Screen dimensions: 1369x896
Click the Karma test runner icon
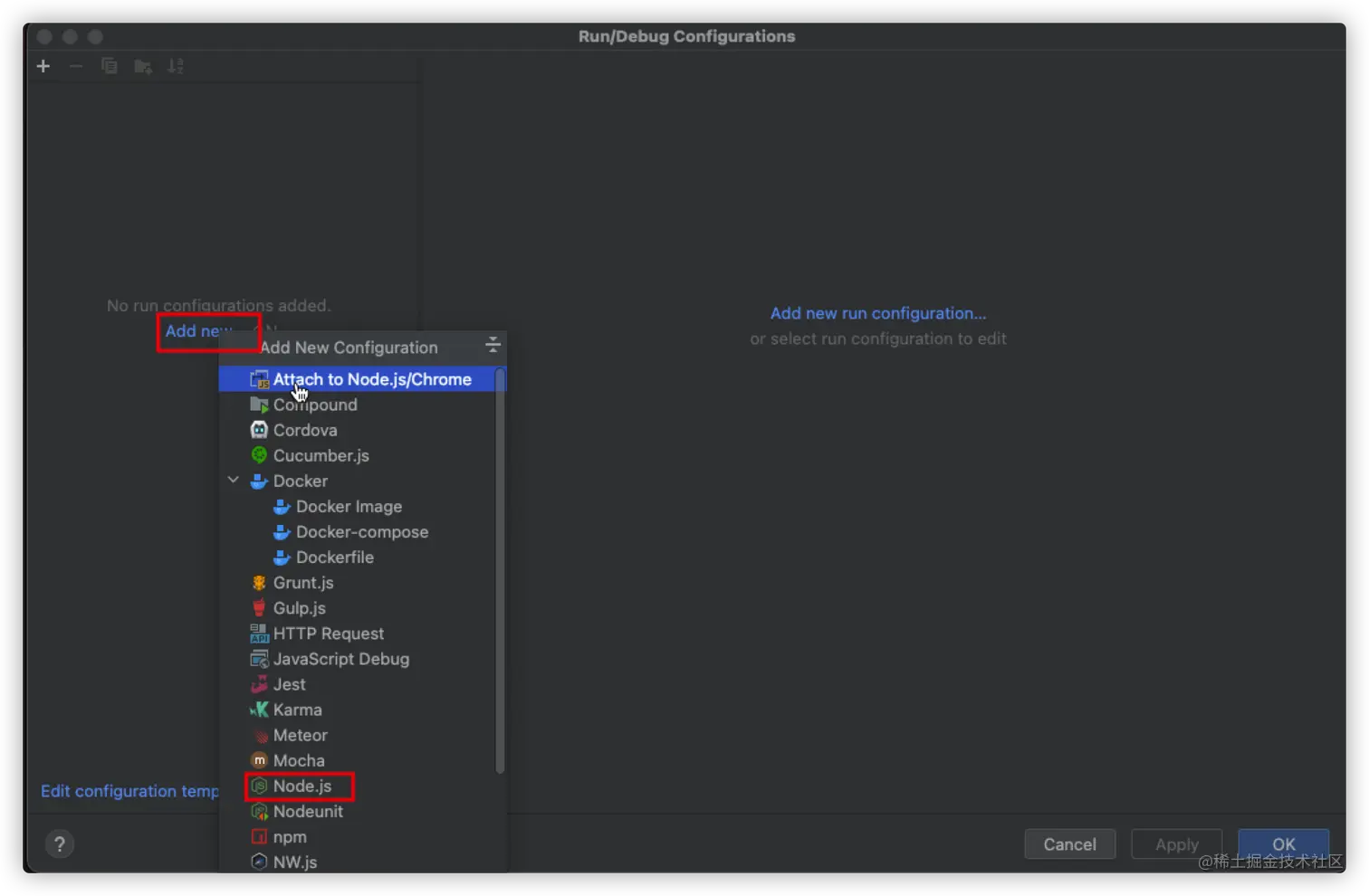coord(260,710)
